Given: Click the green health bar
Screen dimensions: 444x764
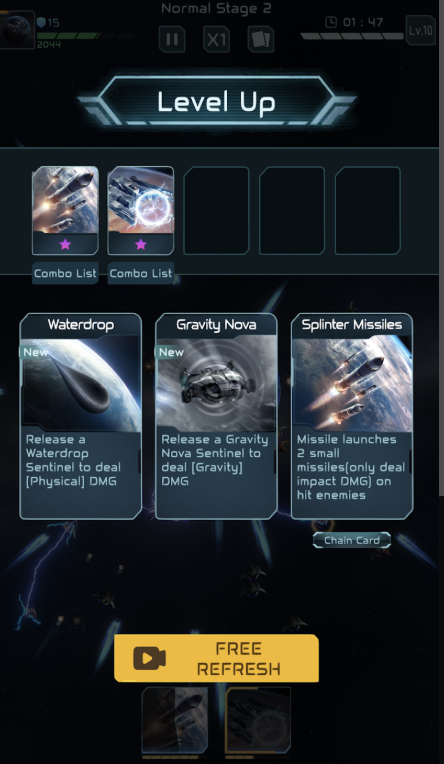Looking at the screenshot, I should coord(86,36).
